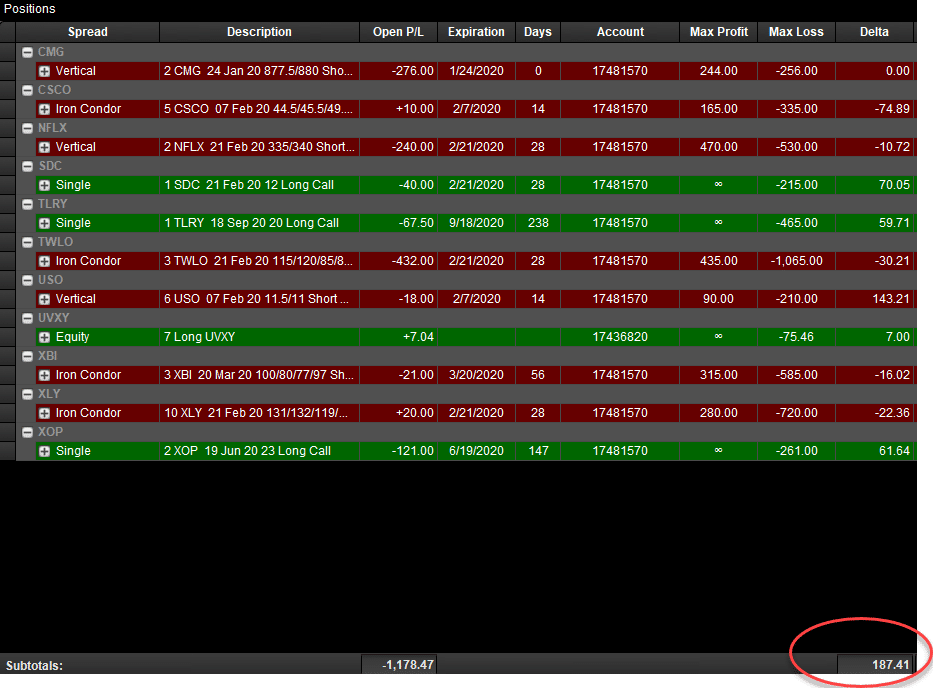Click the 238 days cell
The width and height of the screenshot is (933, 688).
tap(538, 223)
